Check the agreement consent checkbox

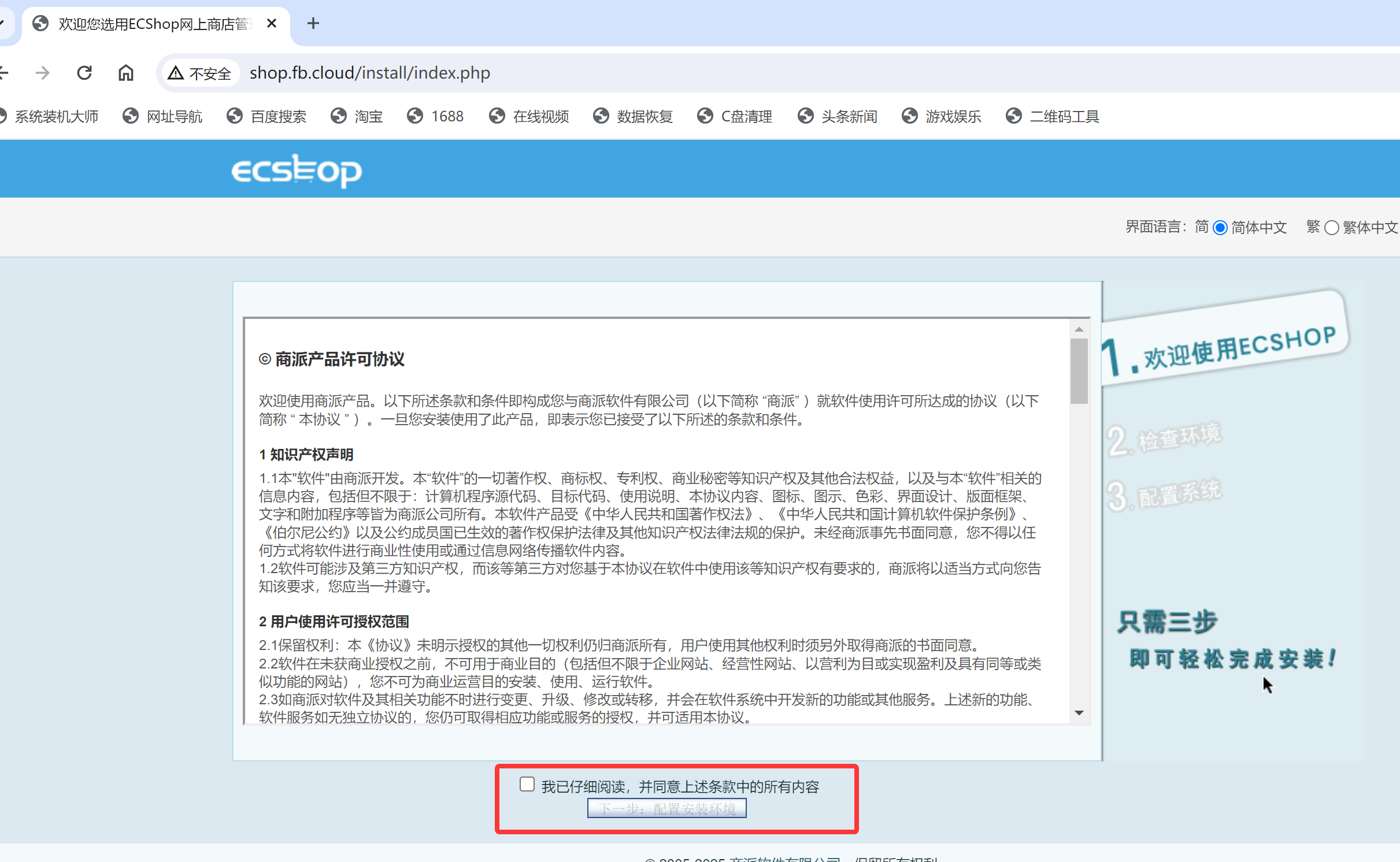[x=527, y=784]
